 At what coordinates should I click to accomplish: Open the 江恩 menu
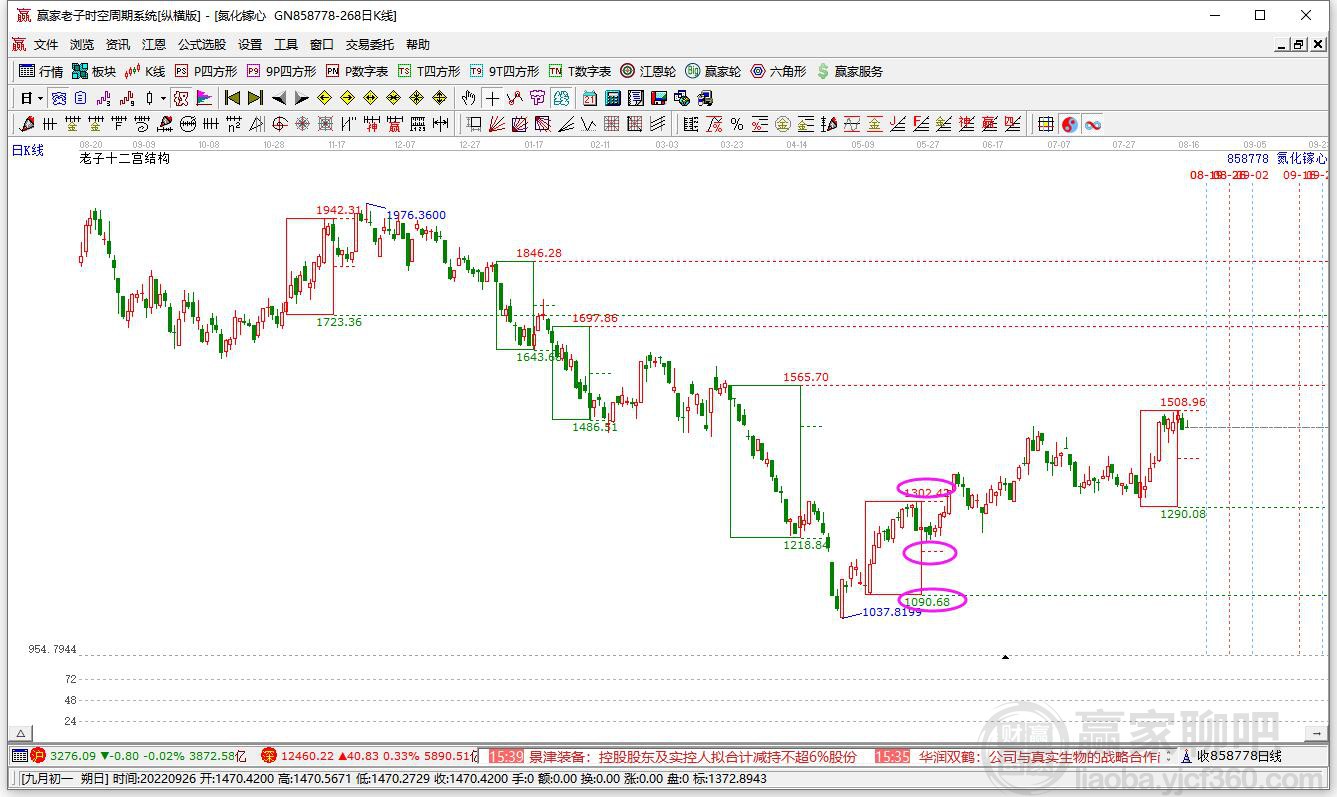click(154, 45)
